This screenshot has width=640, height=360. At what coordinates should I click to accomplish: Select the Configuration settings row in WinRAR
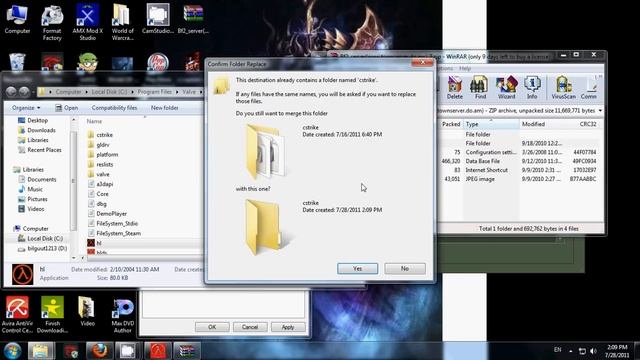coord(519,152)
